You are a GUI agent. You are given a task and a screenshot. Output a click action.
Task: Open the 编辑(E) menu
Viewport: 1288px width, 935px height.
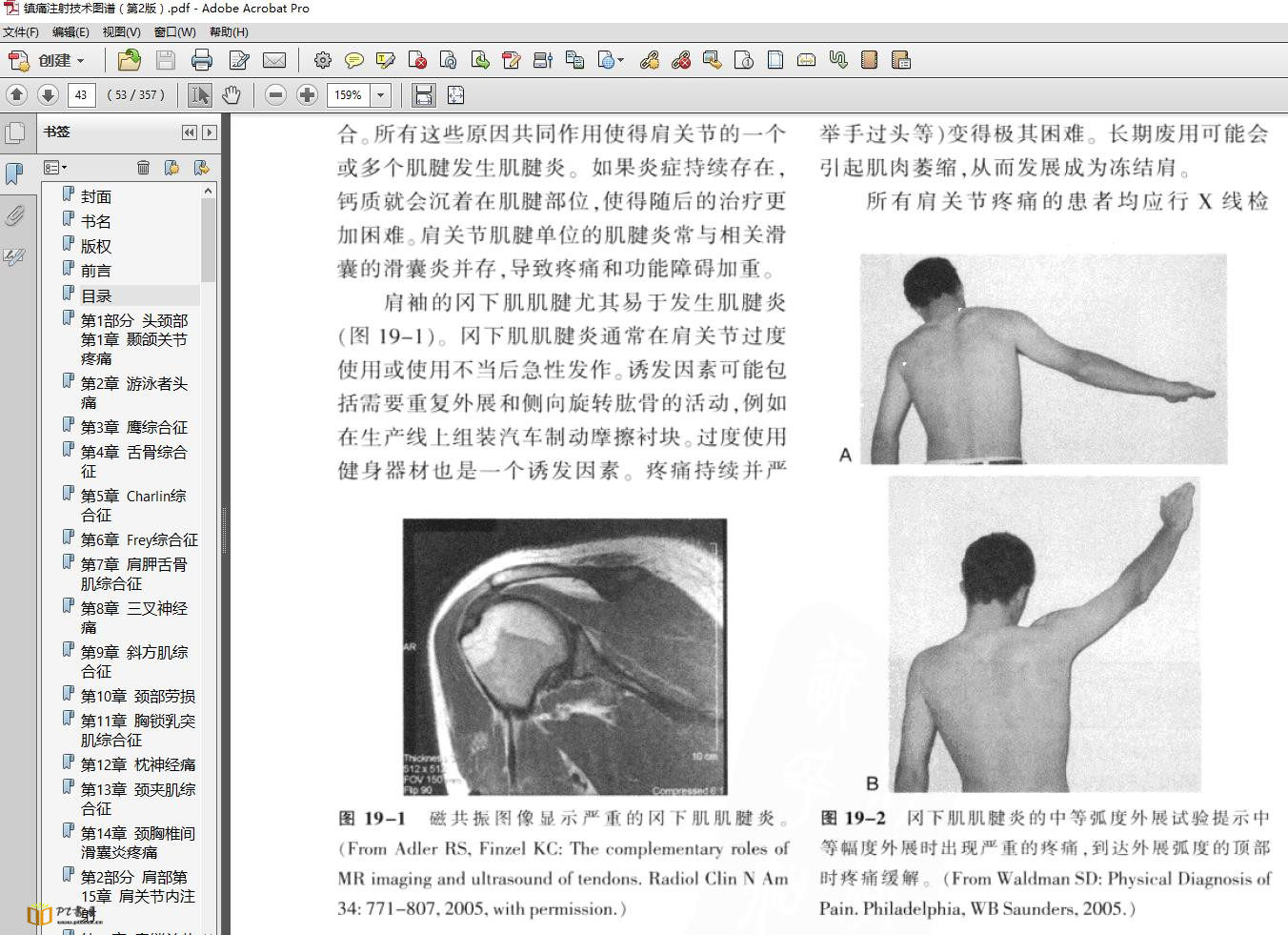[70, 32]
